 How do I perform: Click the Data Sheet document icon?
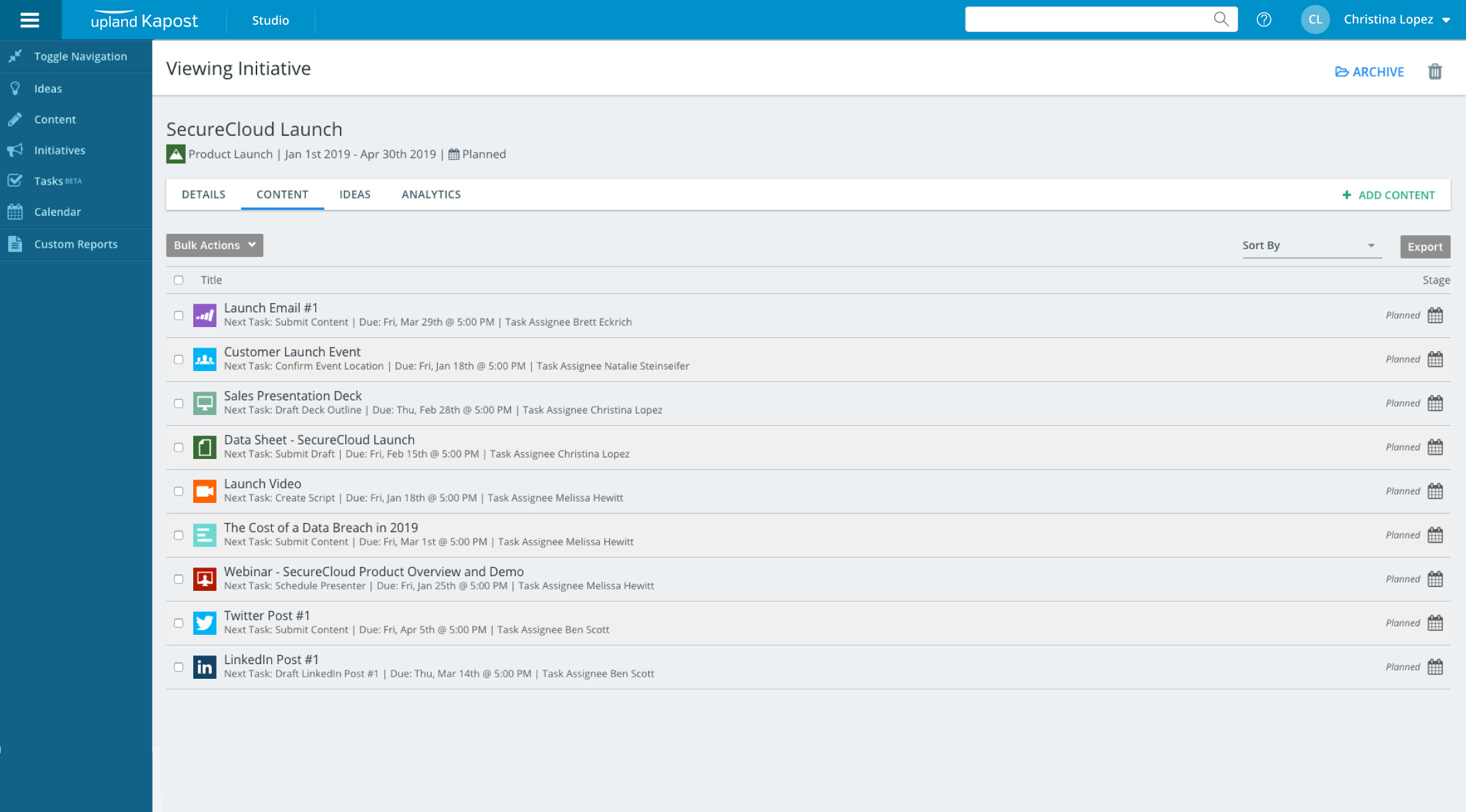click(x=205, y=447)
